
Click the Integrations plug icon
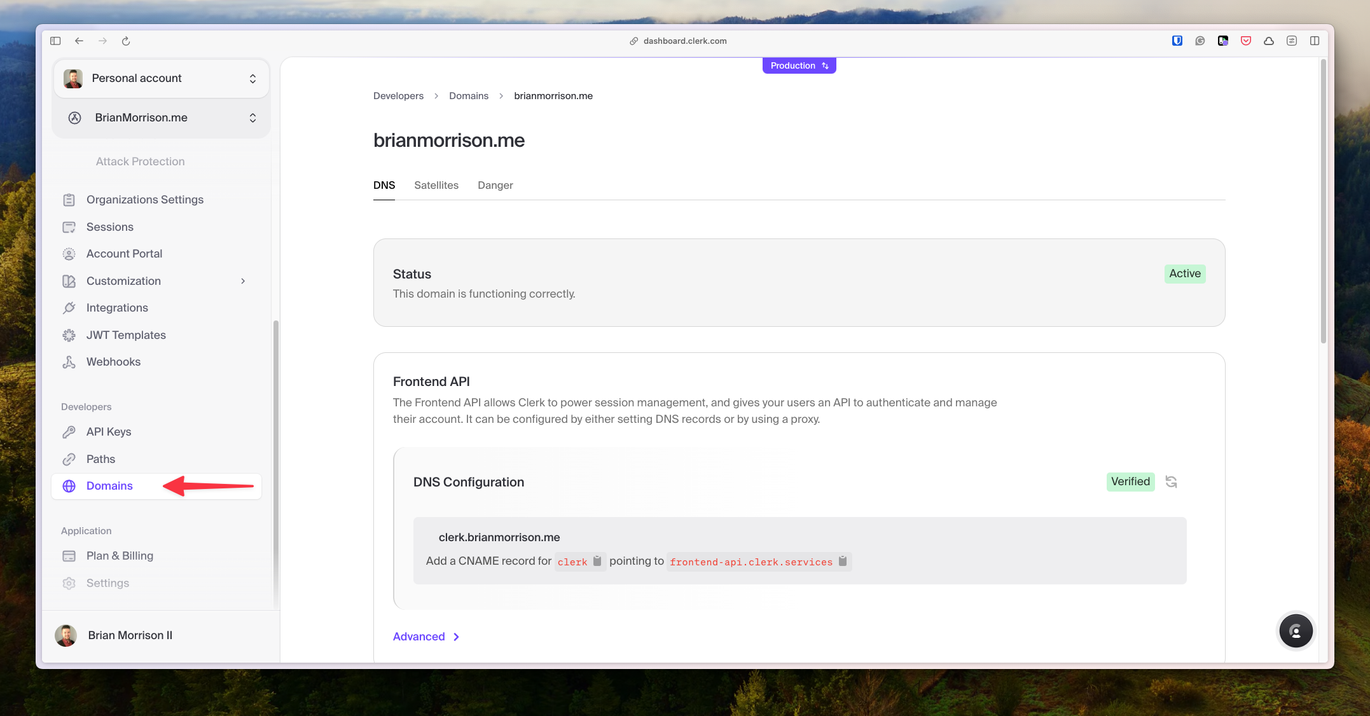(x=69, y=308)
